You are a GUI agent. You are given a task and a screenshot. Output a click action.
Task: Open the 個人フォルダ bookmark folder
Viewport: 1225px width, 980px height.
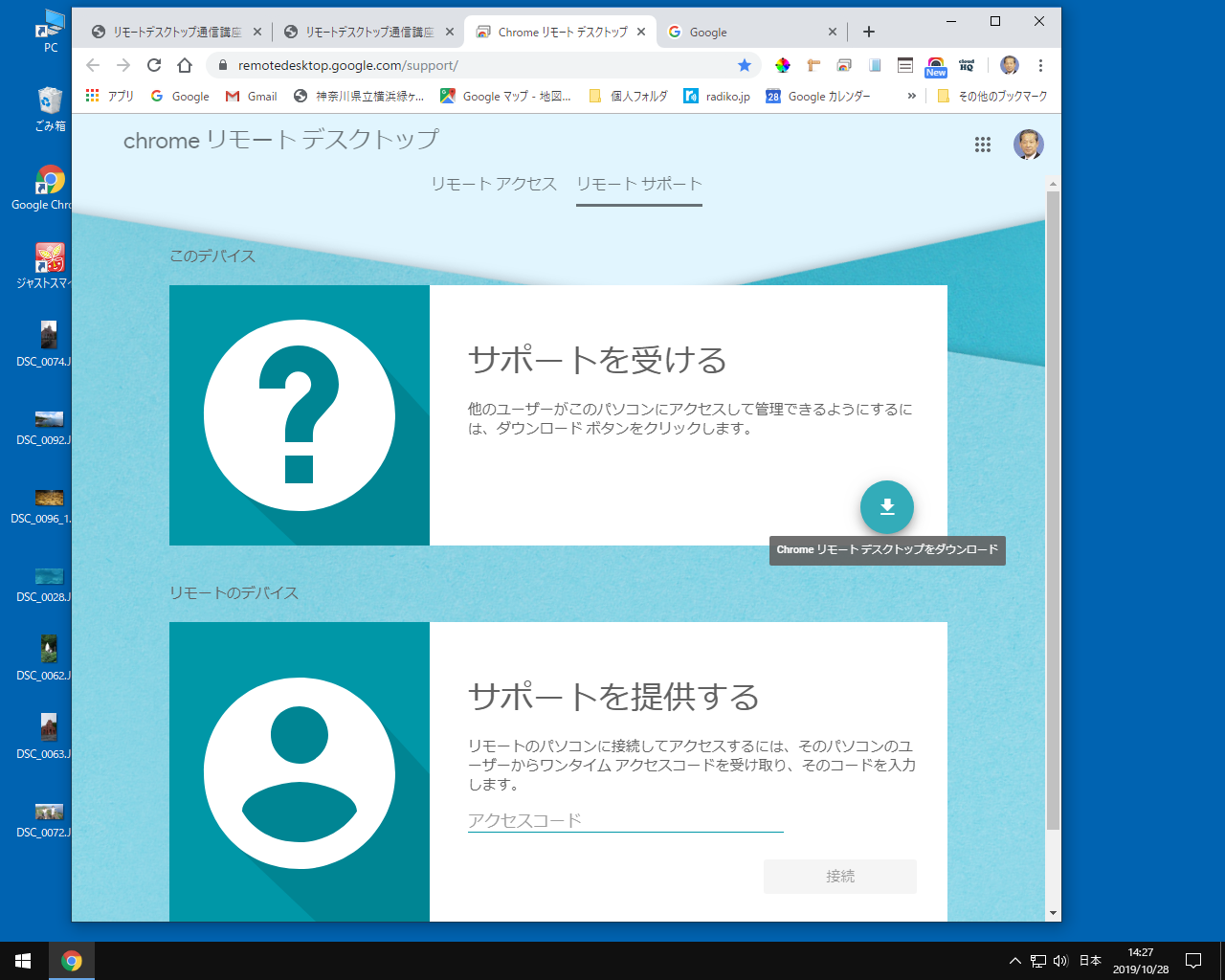click(628, 96)
